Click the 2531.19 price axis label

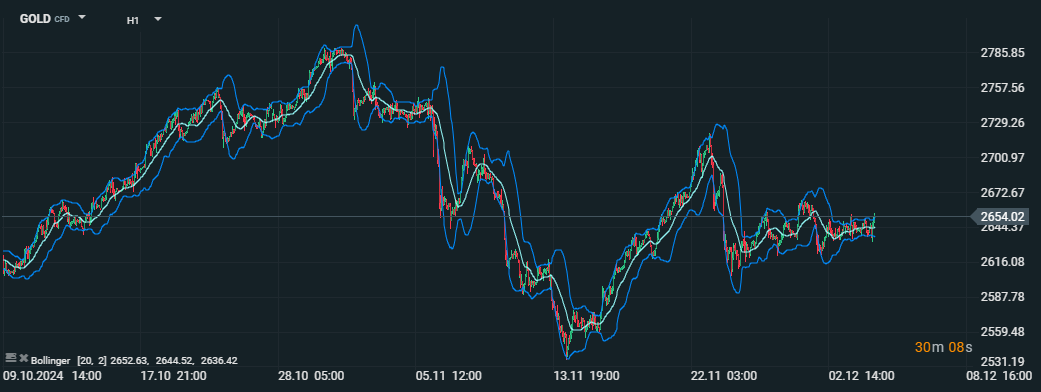coord(1002,362)
